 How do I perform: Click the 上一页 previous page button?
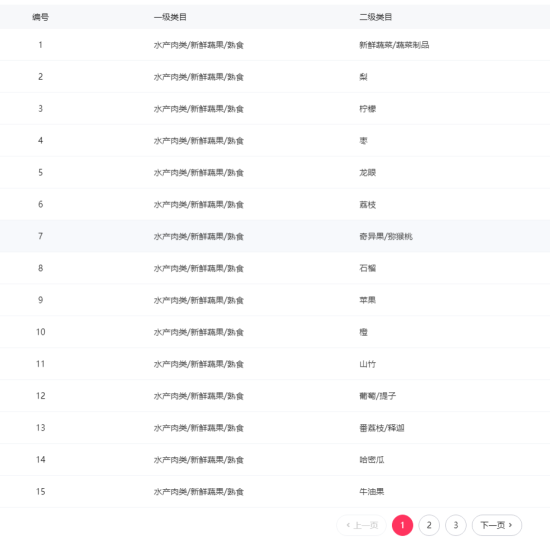click(x=362, y=525)
